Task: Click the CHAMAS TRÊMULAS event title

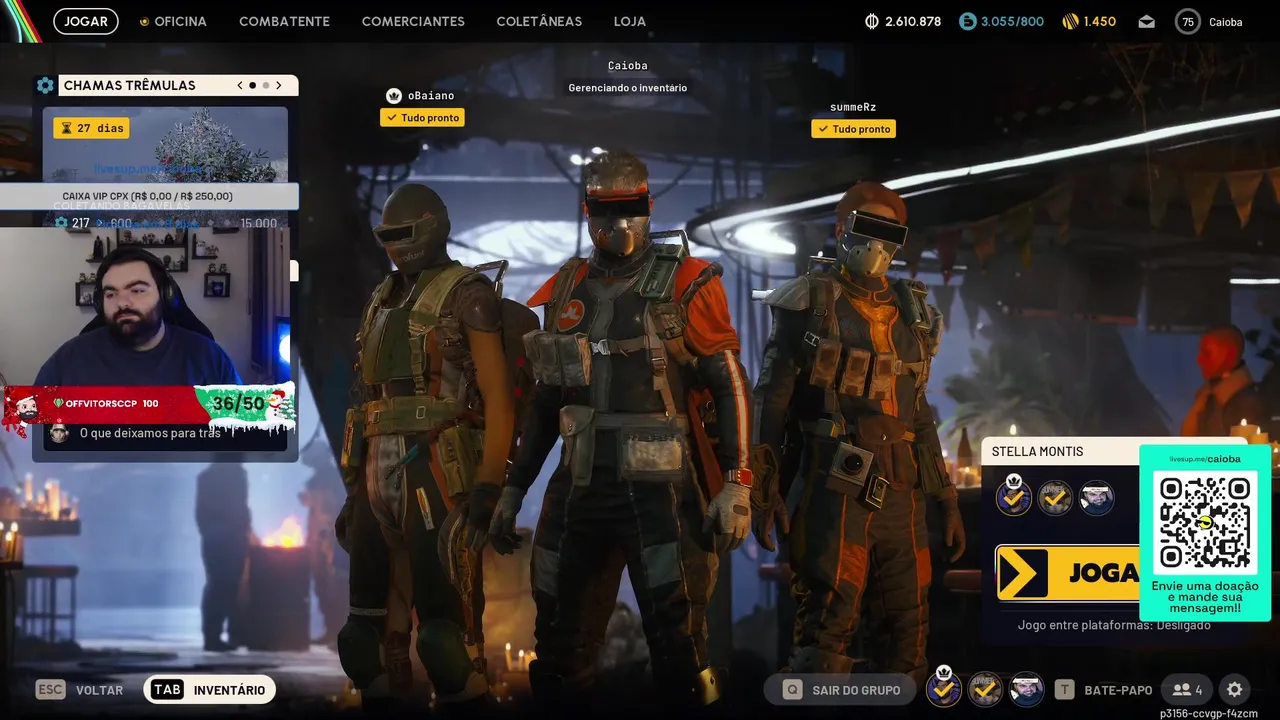Action: click(129, 86)
